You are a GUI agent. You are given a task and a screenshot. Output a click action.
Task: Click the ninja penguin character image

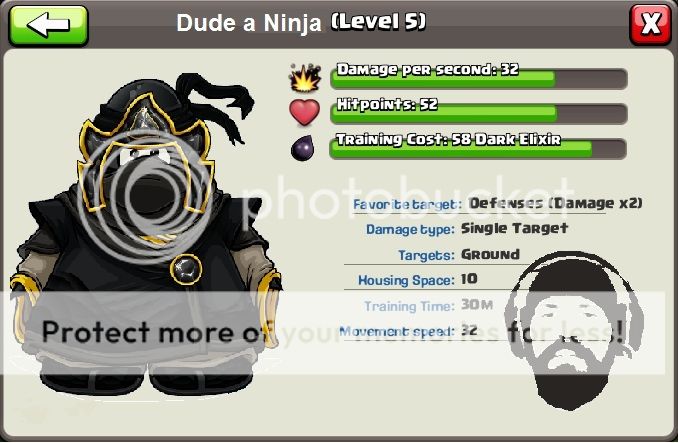tap(148, 233)
